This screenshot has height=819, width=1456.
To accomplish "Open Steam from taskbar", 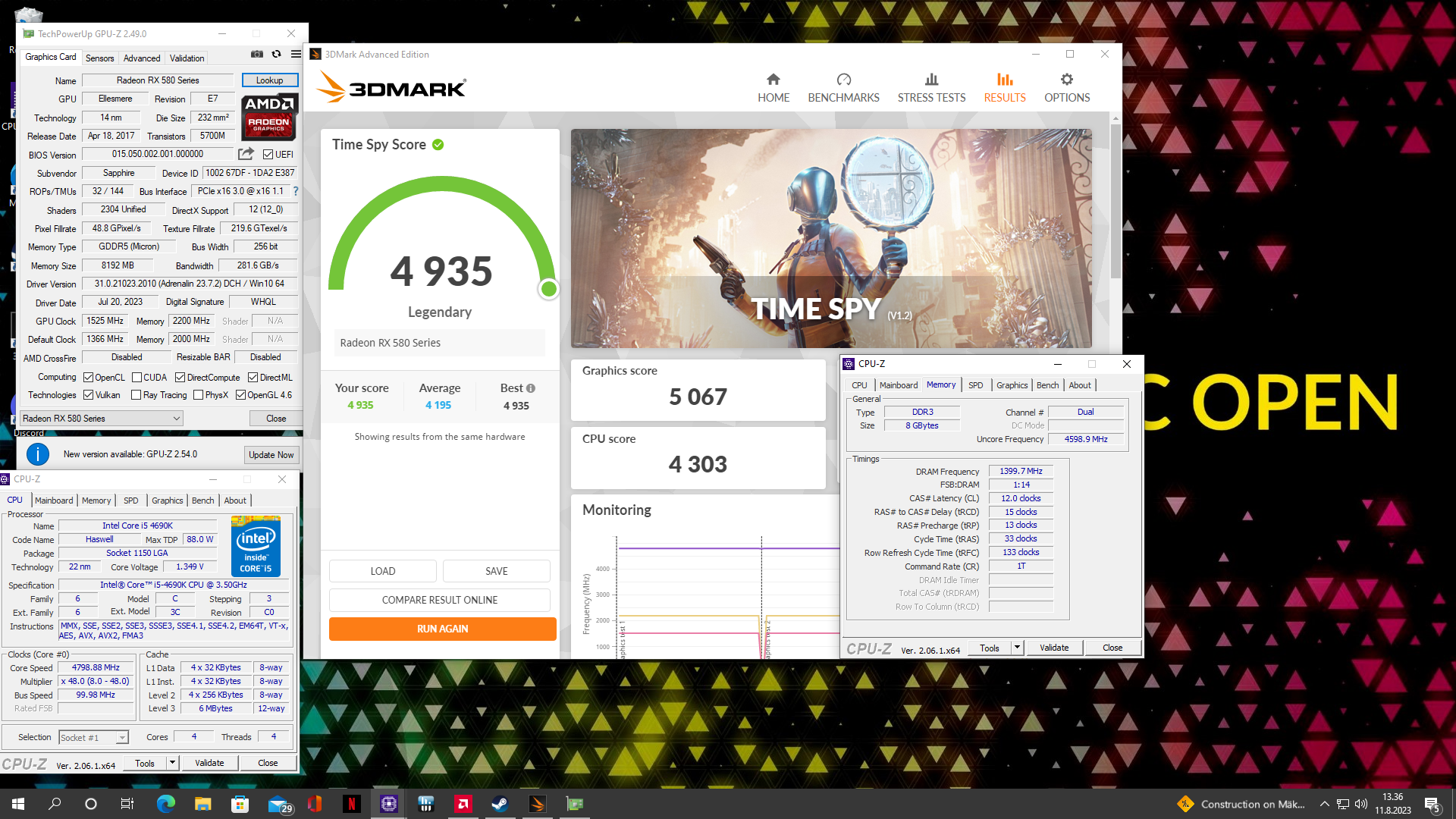I will 500,804.
